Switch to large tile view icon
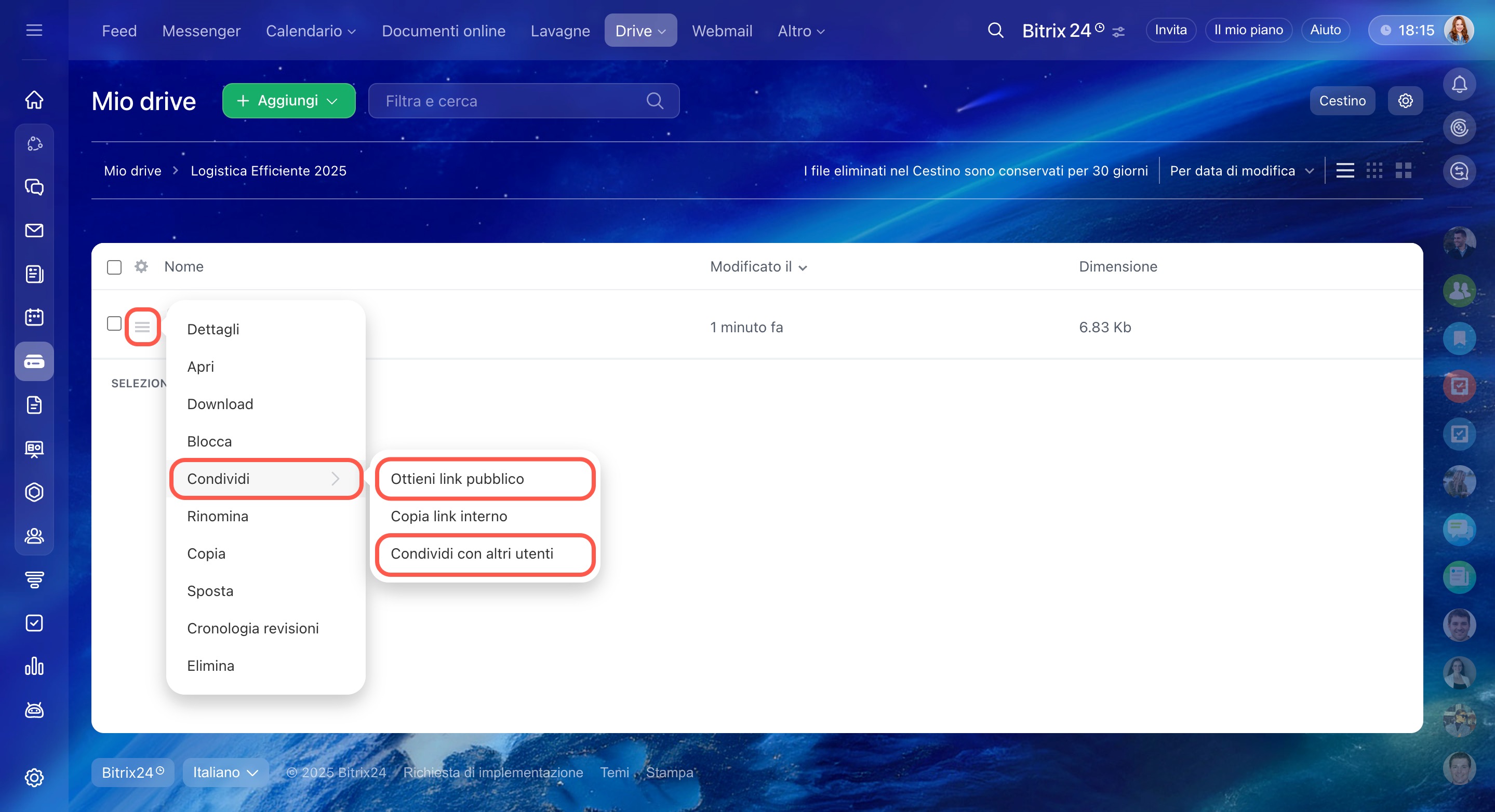Screen dimensions: 1495x812 click(x=1403, y=170)
